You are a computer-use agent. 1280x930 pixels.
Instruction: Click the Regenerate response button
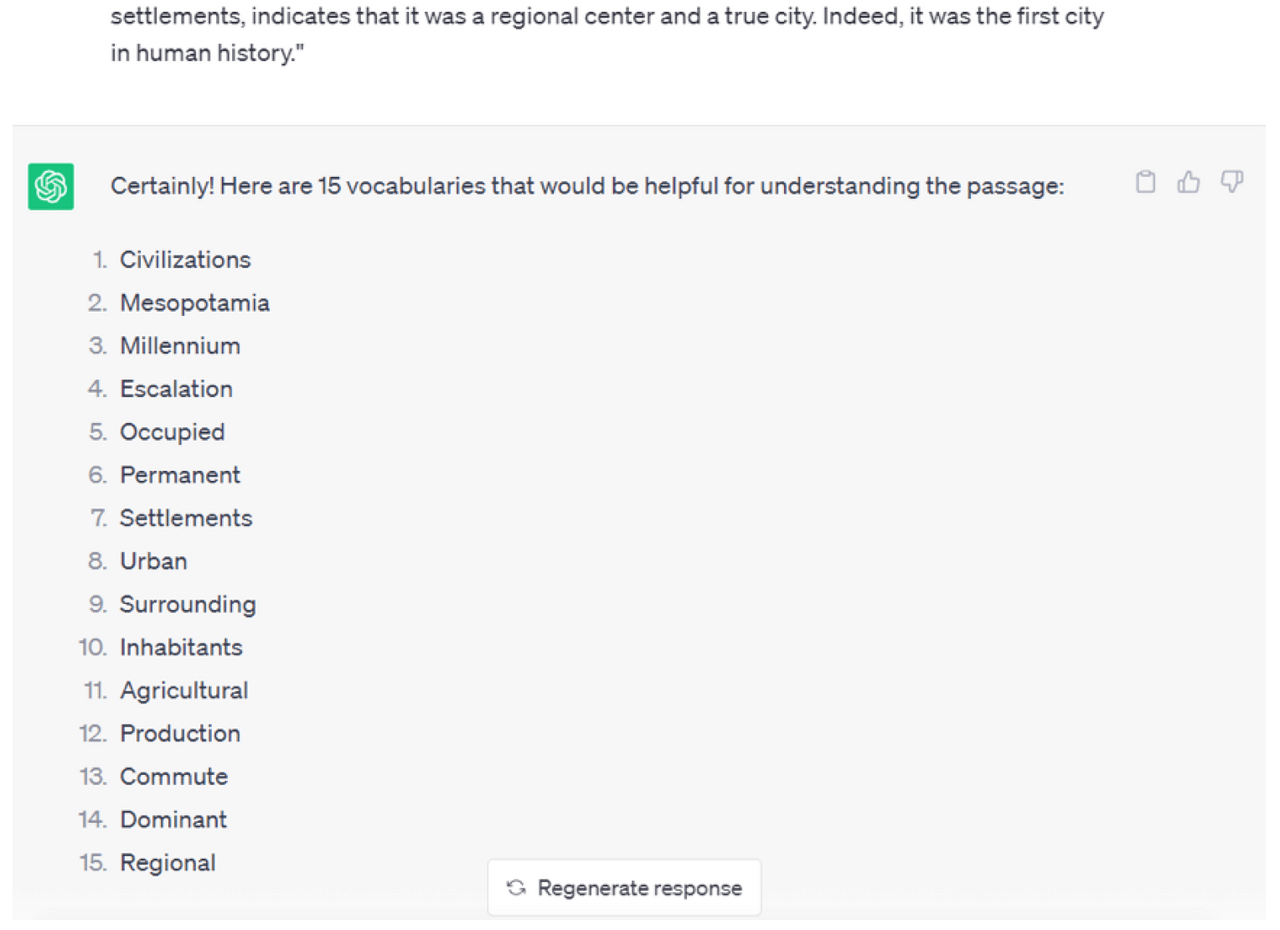click(x=624, y=888)
